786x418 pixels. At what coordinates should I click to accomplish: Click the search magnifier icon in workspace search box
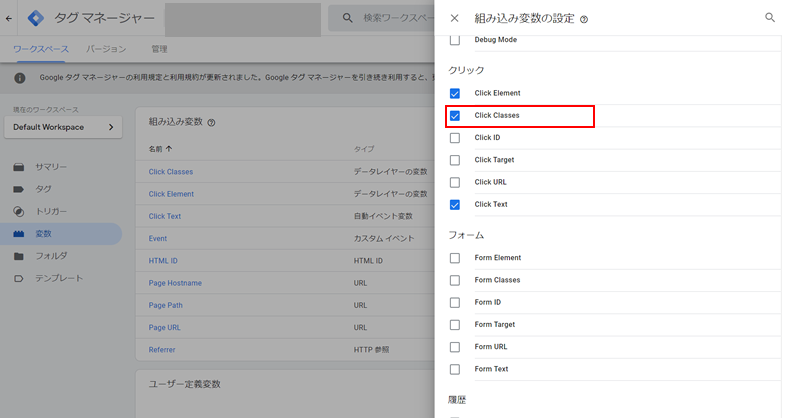347,18
